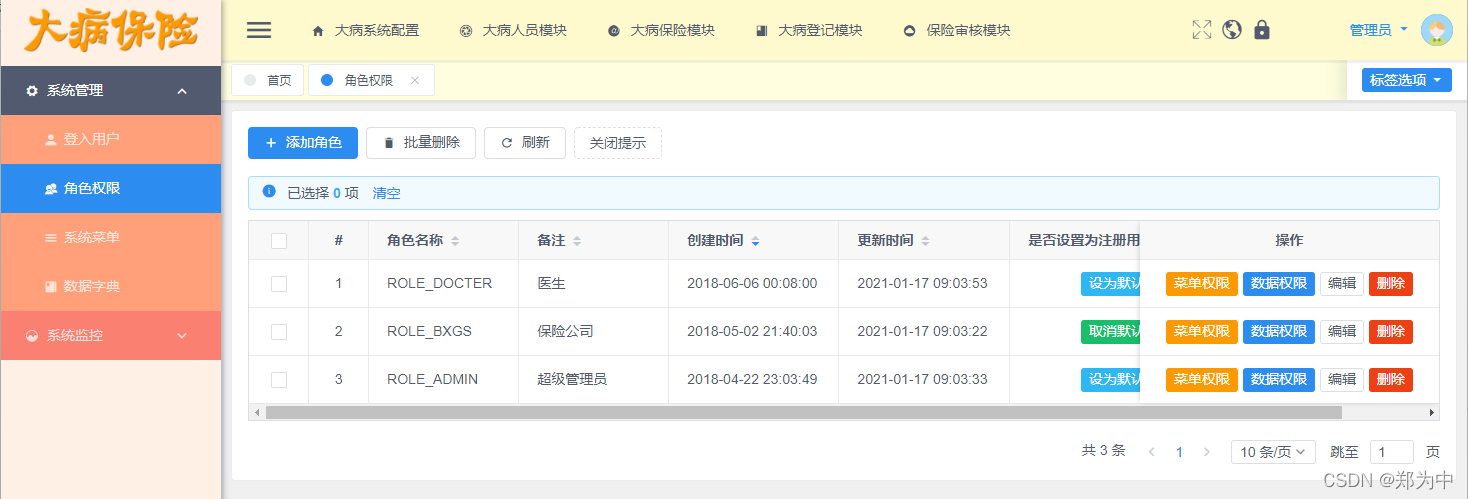Click 数据权限 for ROLE_BXGS
This screenshot has height=499, width=1468.
click(1279, 331)
